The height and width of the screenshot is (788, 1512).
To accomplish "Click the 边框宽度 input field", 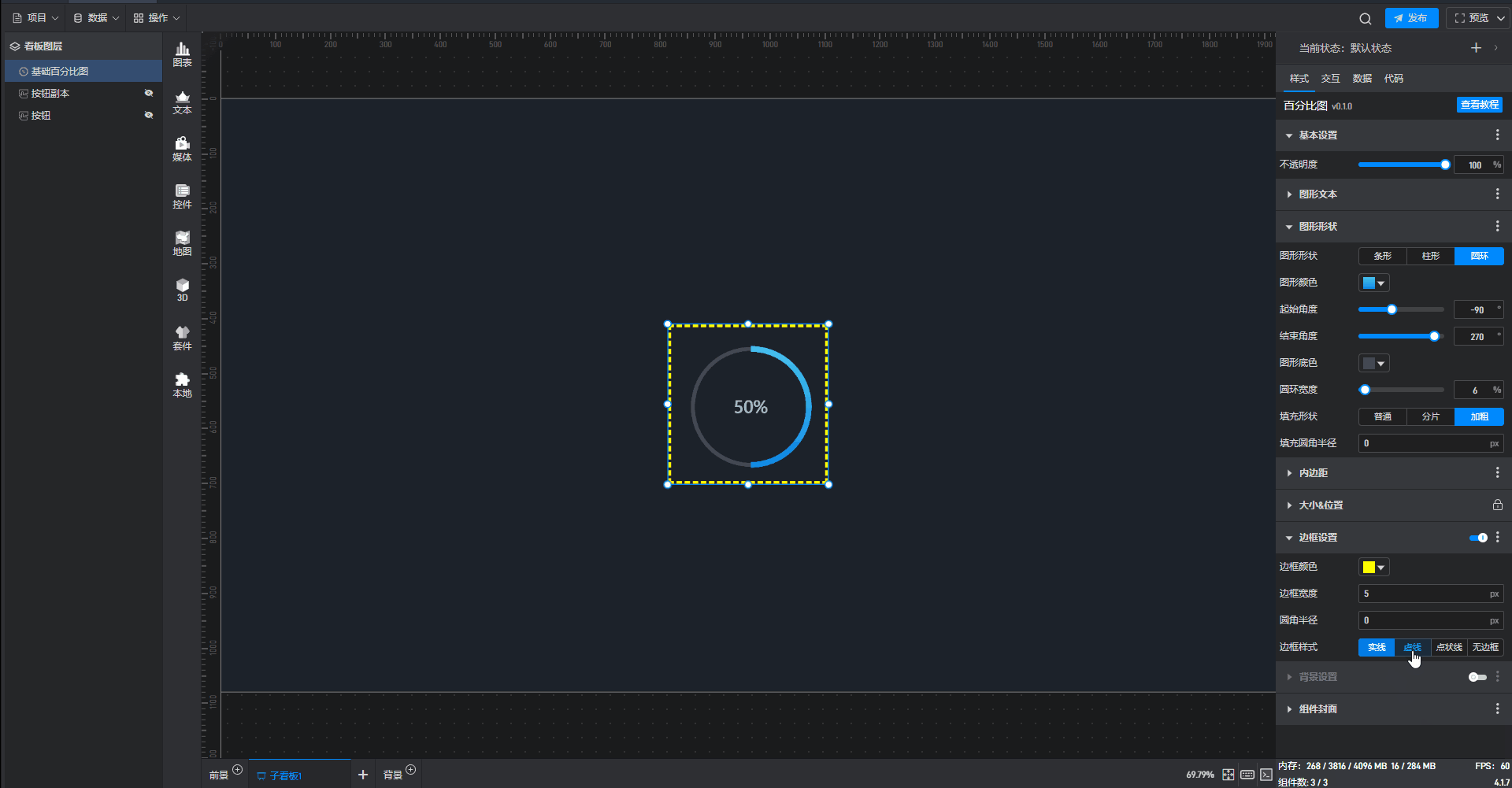I will pos(1424,594).
